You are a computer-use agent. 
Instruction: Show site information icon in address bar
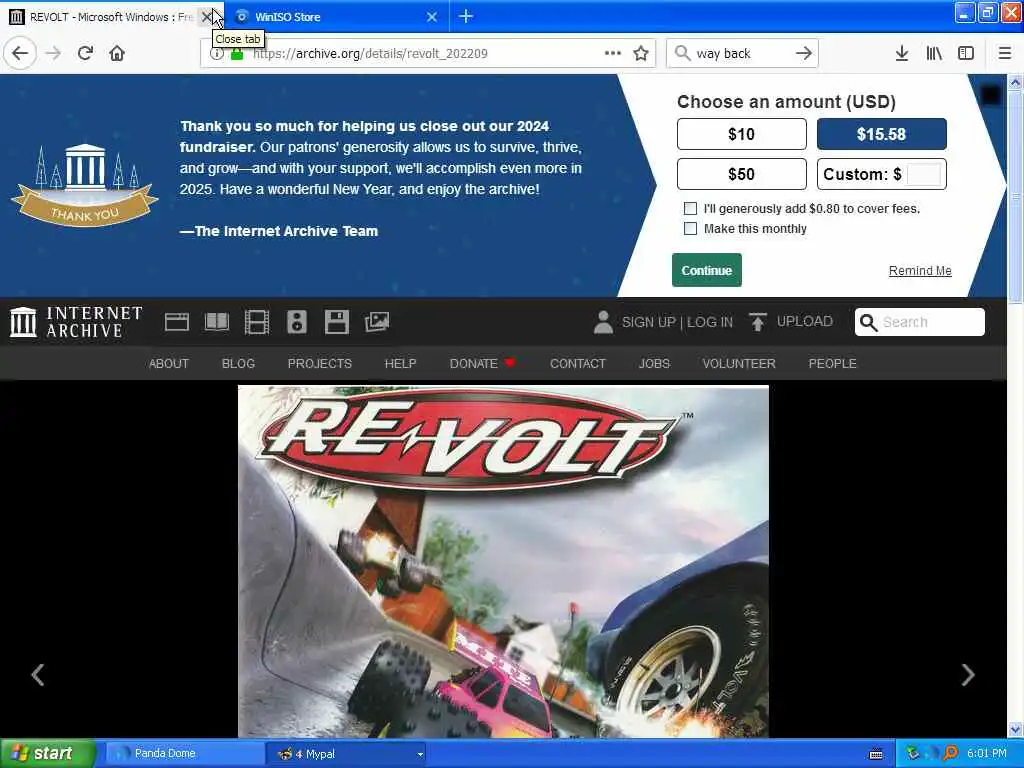(216, 54)
